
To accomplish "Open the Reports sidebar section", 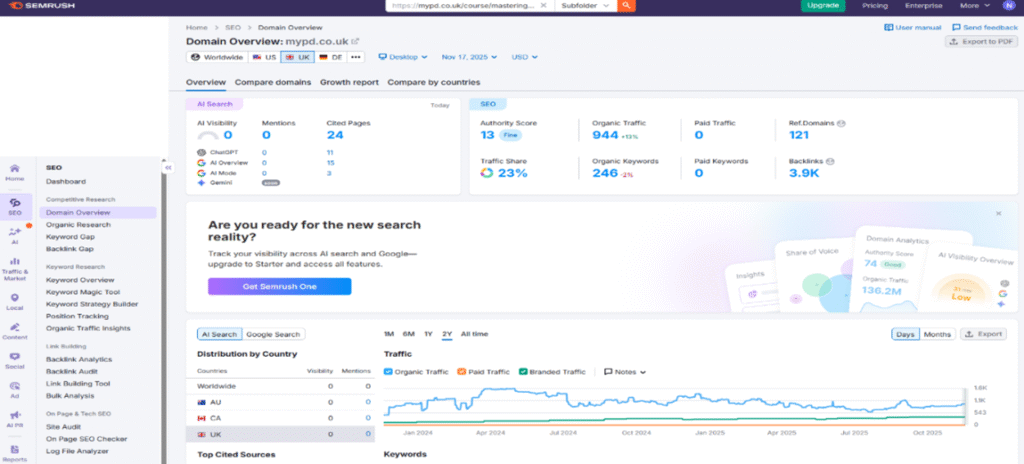I will (14, 453).
